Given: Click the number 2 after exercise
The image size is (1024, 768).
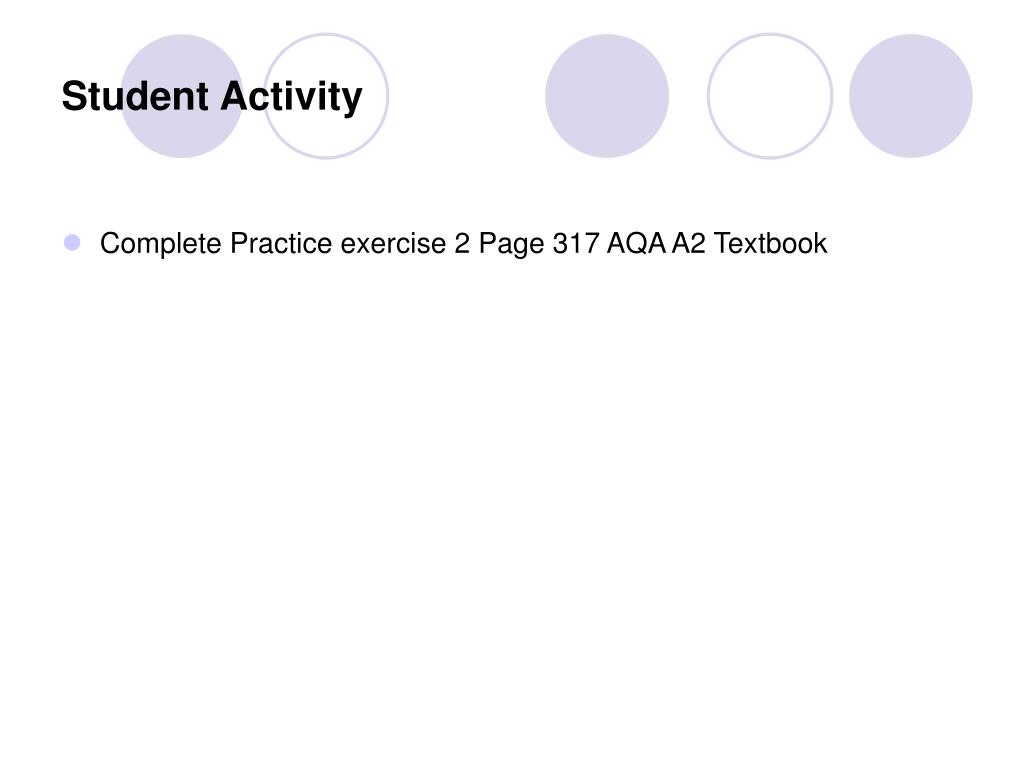Looking at the screenshot, I should click(462, 244).
